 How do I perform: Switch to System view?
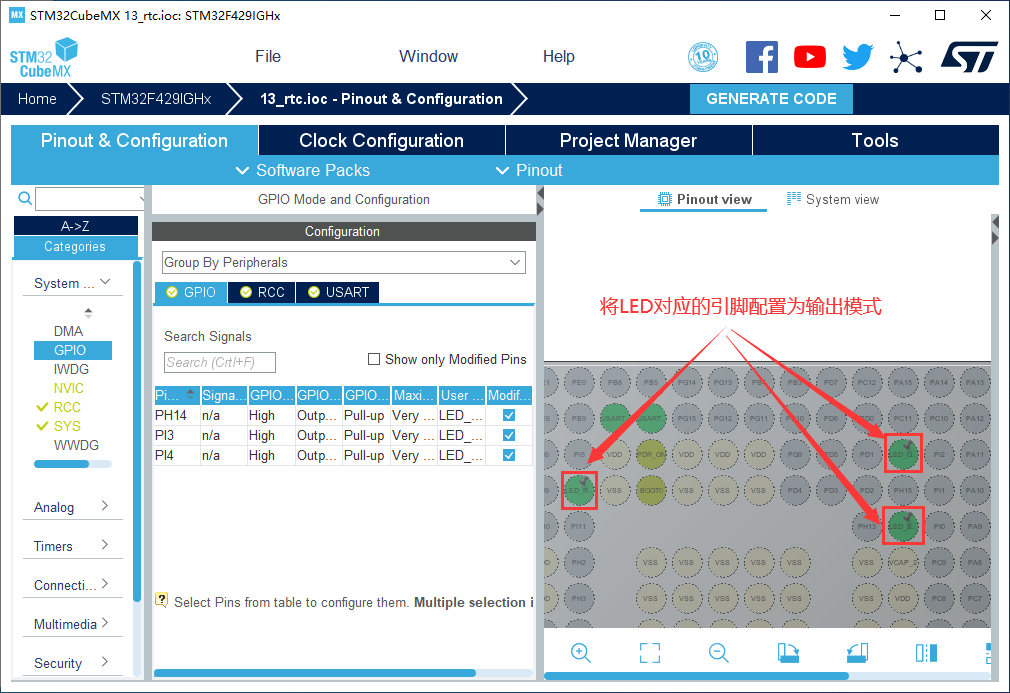833,199
